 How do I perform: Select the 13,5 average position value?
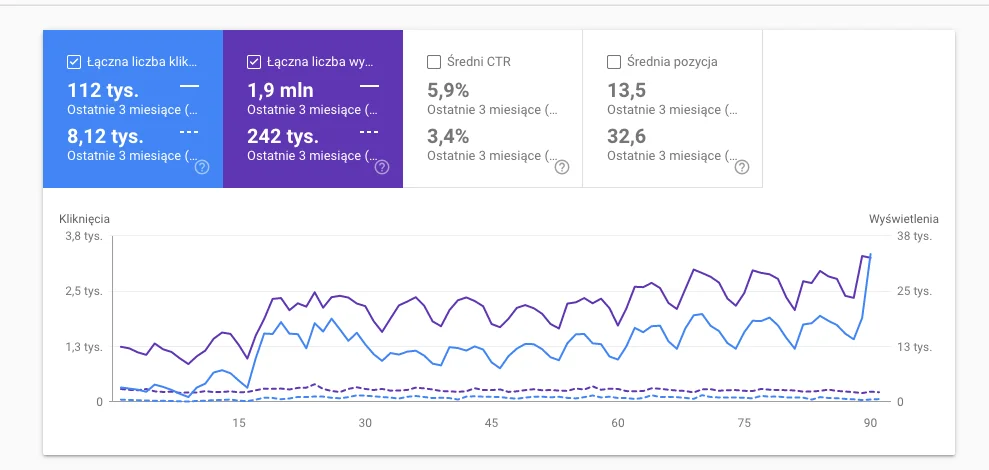click(x=627, y=91)
